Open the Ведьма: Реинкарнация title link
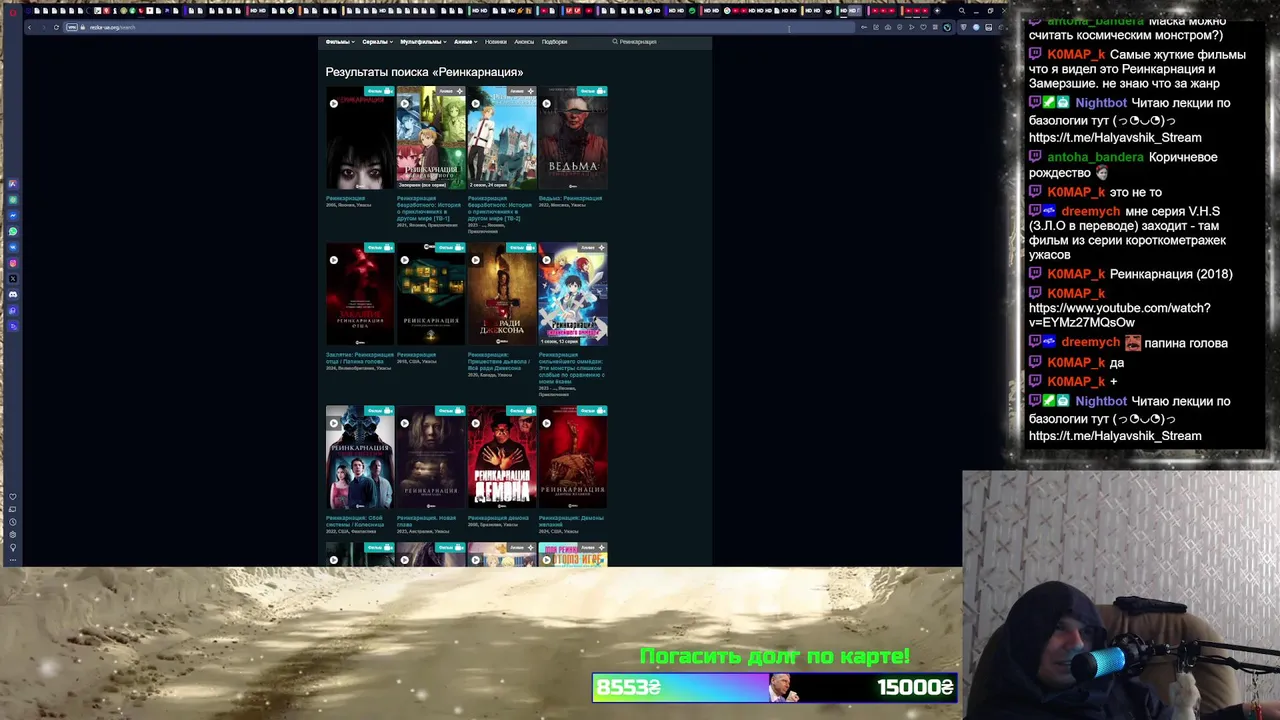 pyautogui.click(x=570, y=198)
